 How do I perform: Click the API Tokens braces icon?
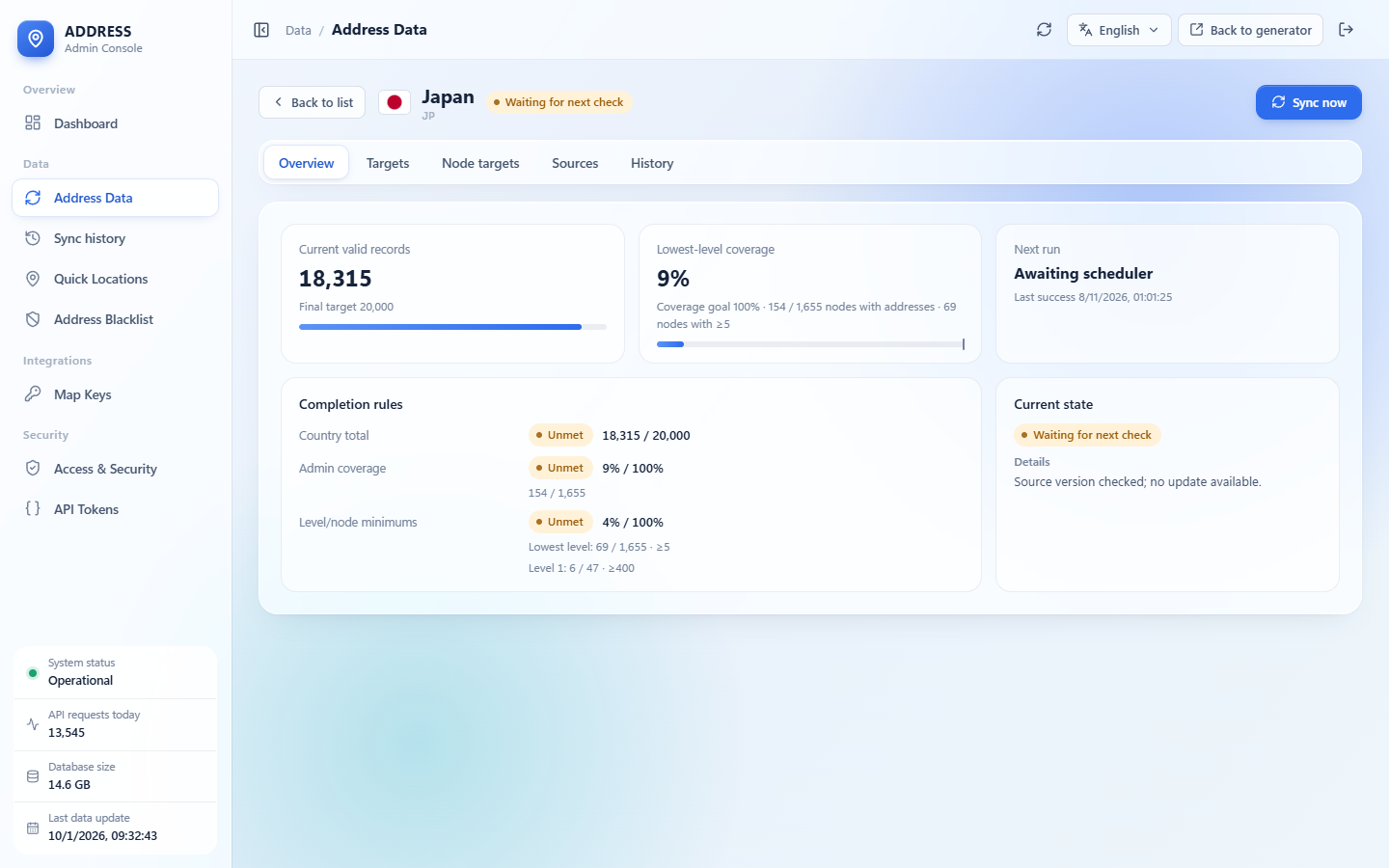pyautogui.click(x=33, y=508)
